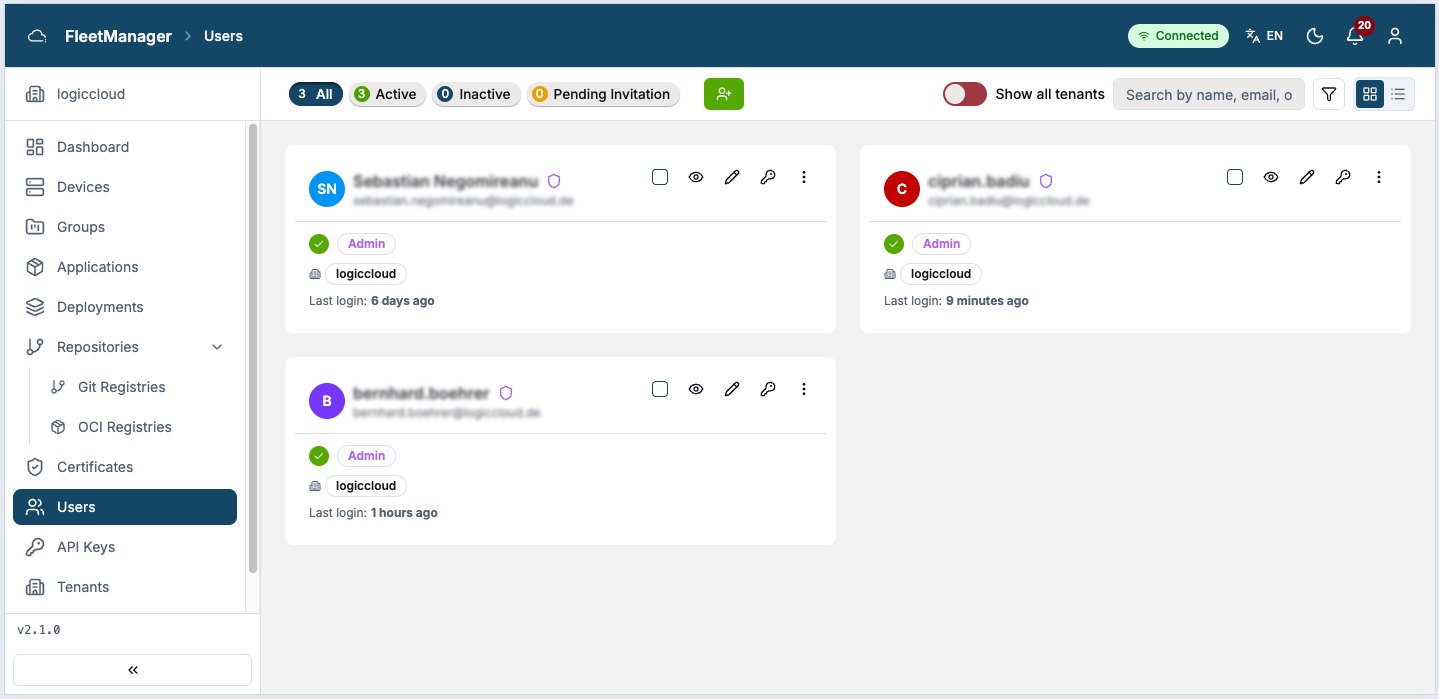Click the key icon on ciprian.badiu's card
Viewport: 1439px width, 699px height.
[x=1343, y=177]
